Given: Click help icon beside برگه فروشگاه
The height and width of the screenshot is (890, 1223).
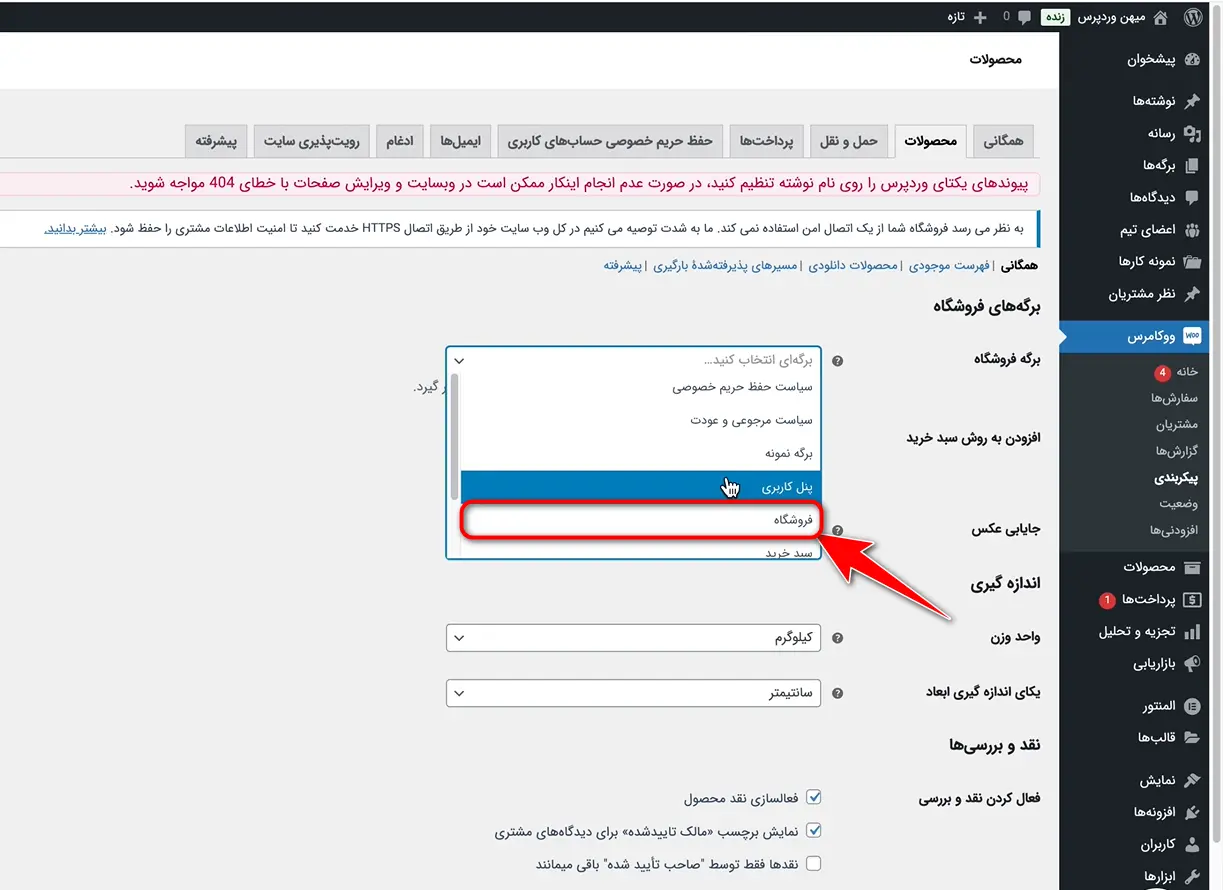Looking at the screenshot, I should pos(838,361).
